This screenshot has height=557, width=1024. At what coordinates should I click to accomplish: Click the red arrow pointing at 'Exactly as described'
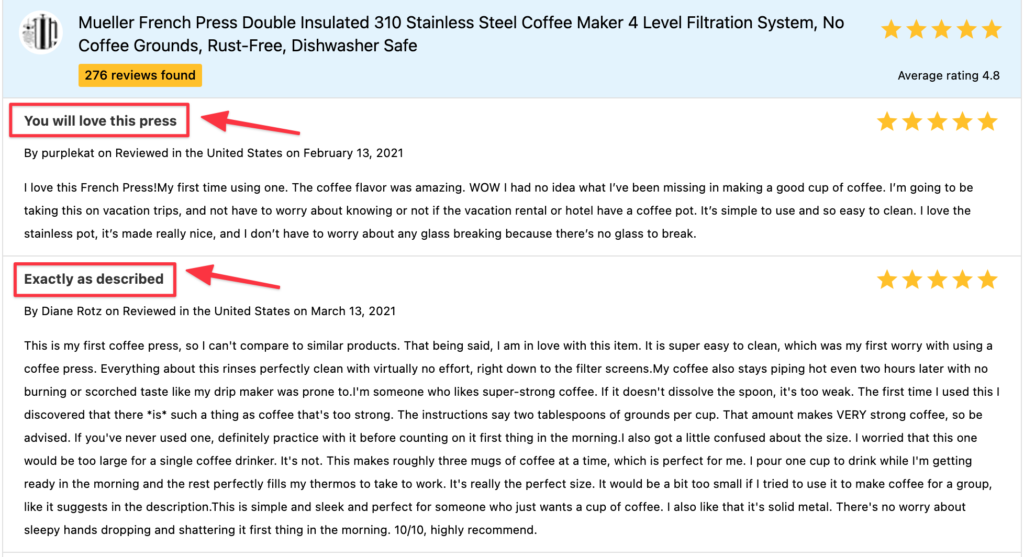point(237,275)
